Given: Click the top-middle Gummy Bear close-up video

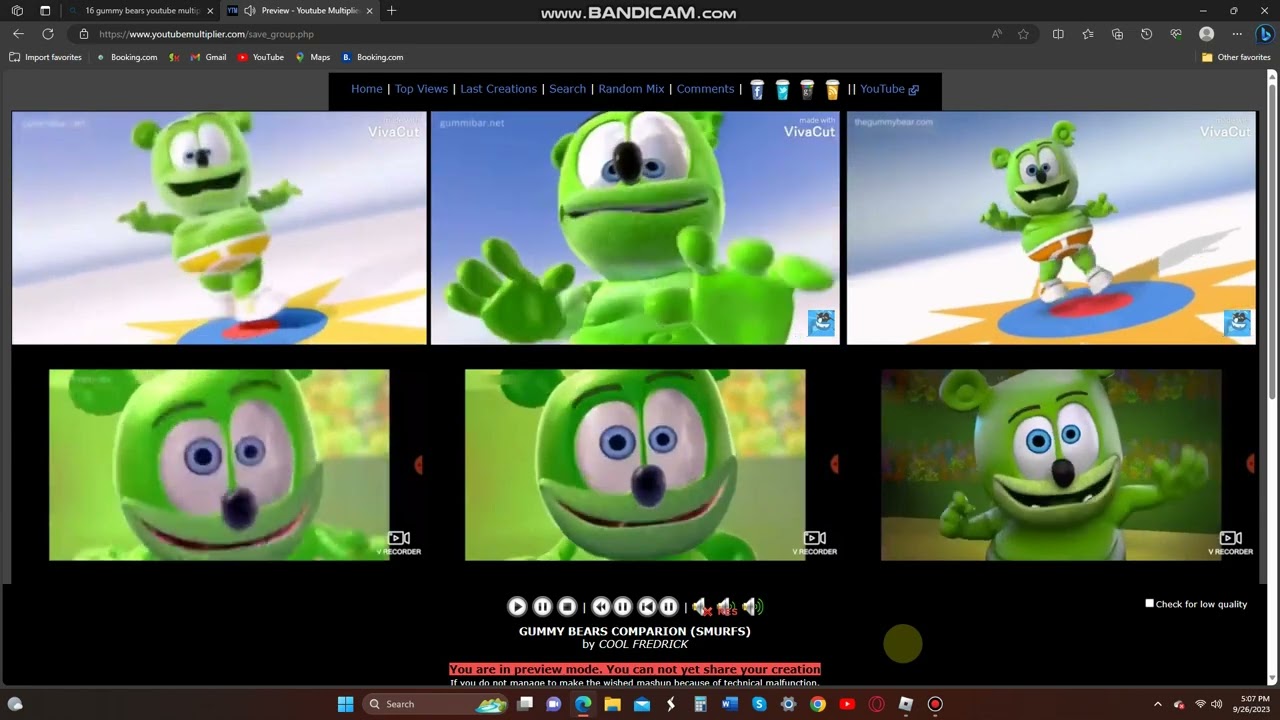Looking at the screenshot, I should 635,228.
